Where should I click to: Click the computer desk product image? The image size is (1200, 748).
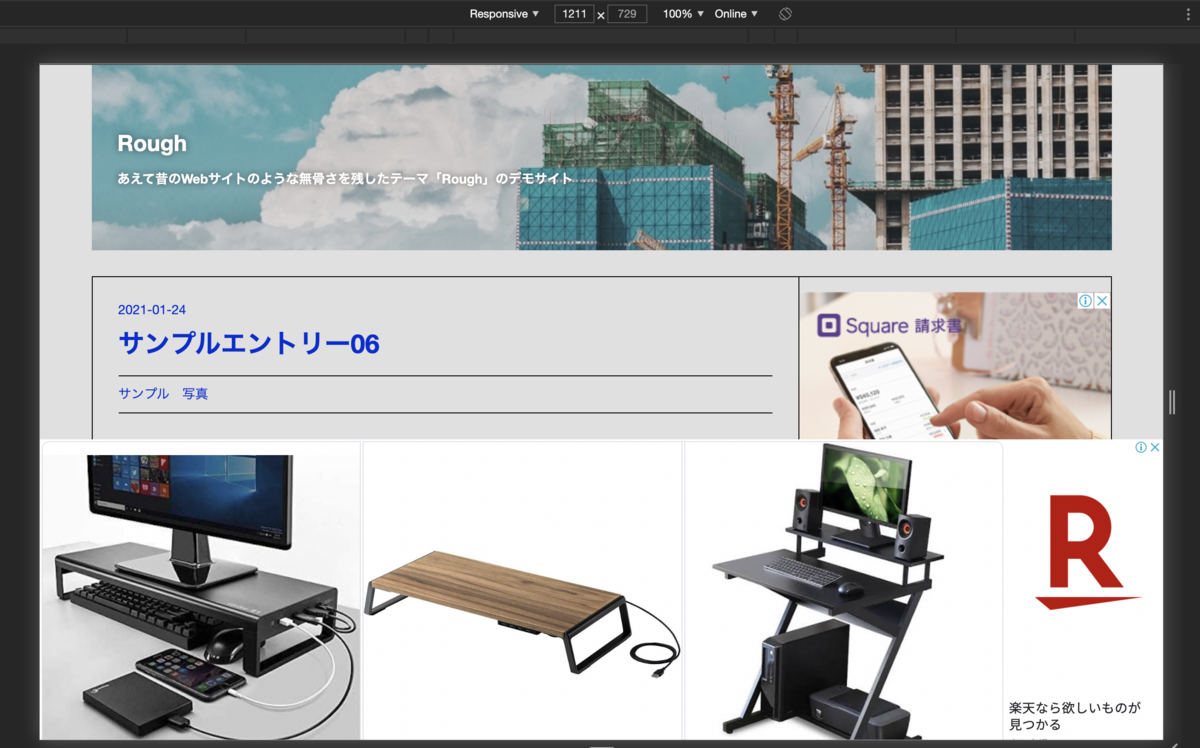(844, 591)
